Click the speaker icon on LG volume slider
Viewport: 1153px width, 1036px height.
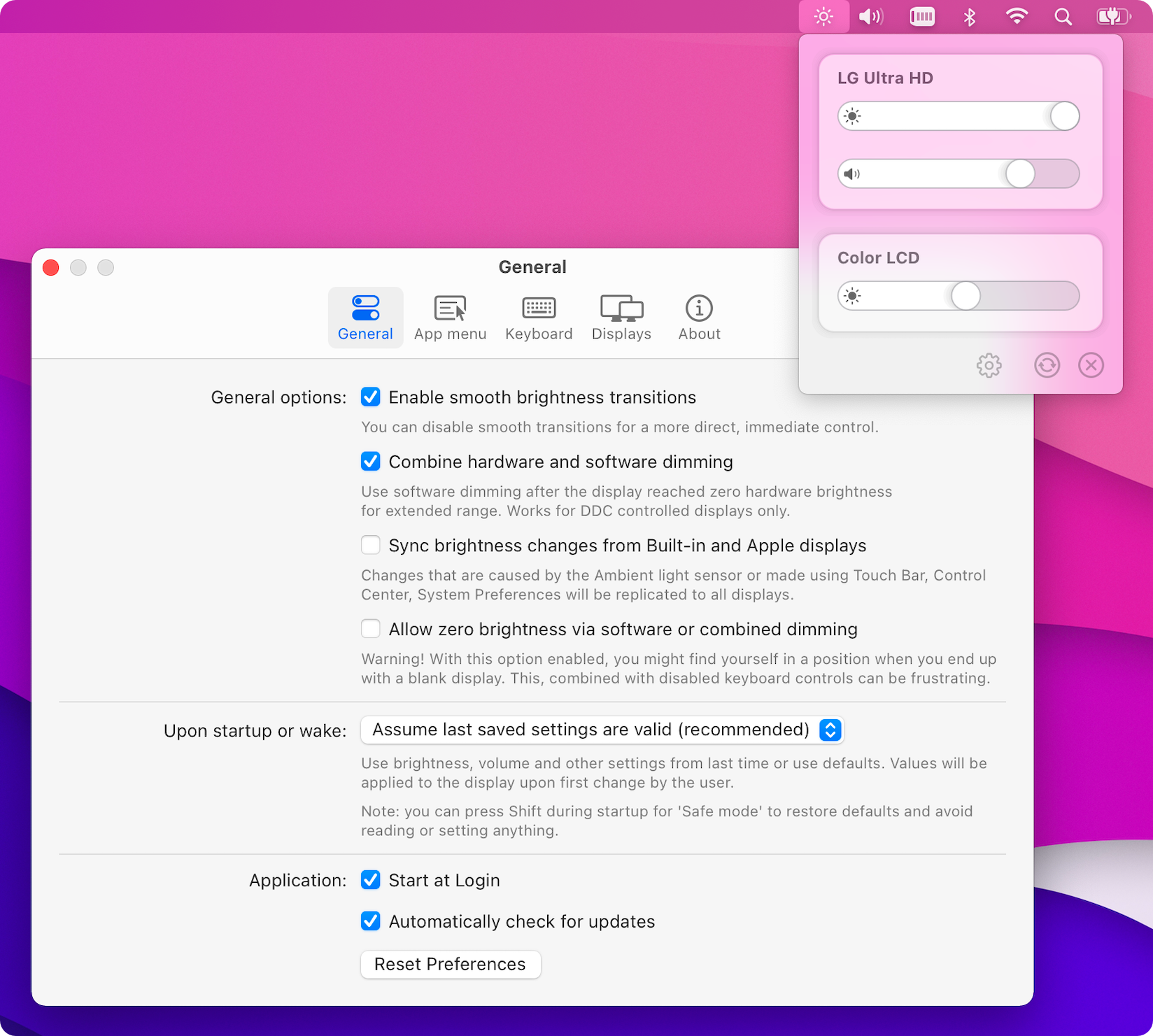coord(854,173)
